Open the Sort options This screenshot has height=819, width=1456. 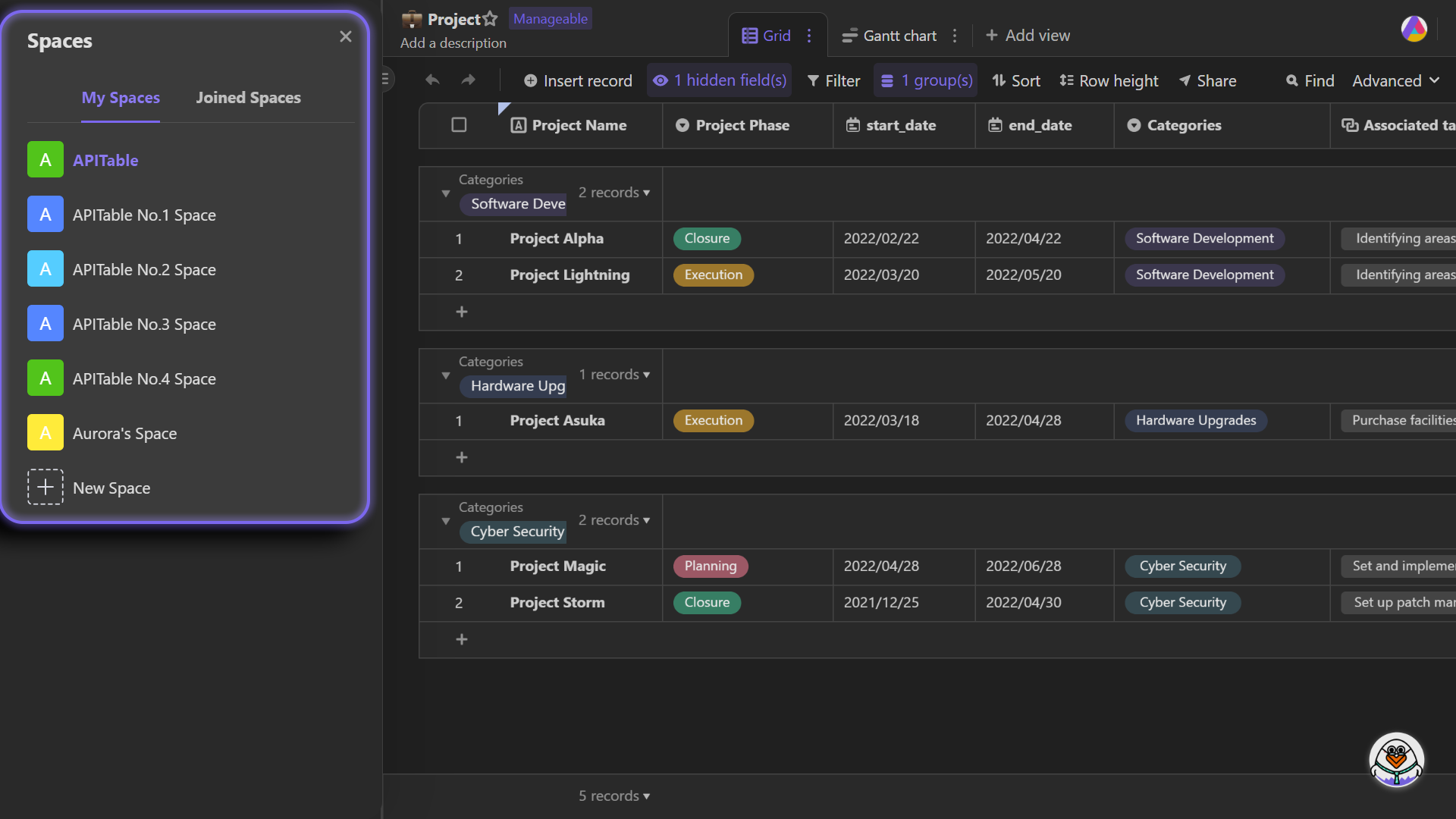(x=1016, y=80)
